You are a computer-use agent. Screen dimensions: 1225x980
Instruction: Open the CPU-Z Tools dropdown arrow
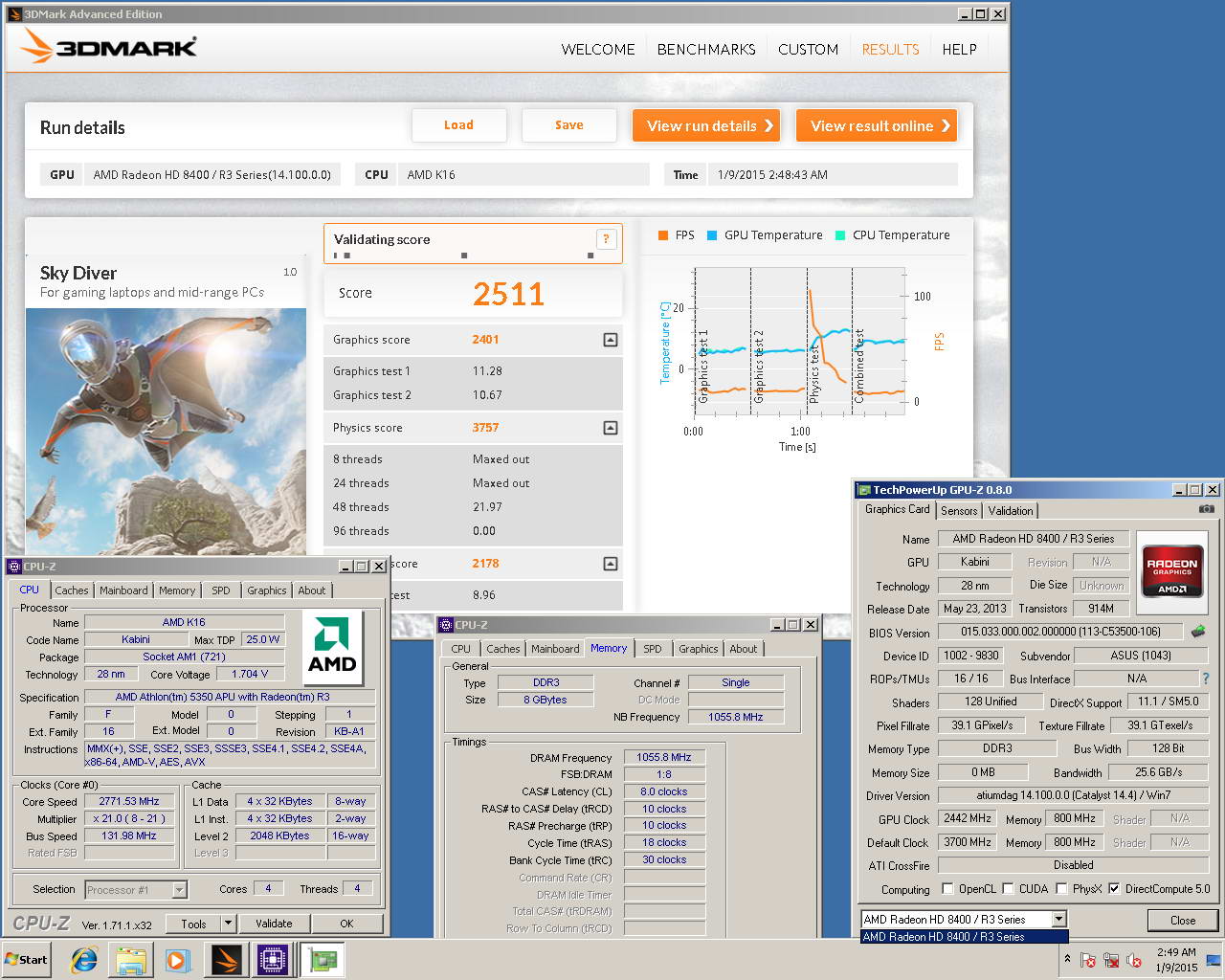228,924
